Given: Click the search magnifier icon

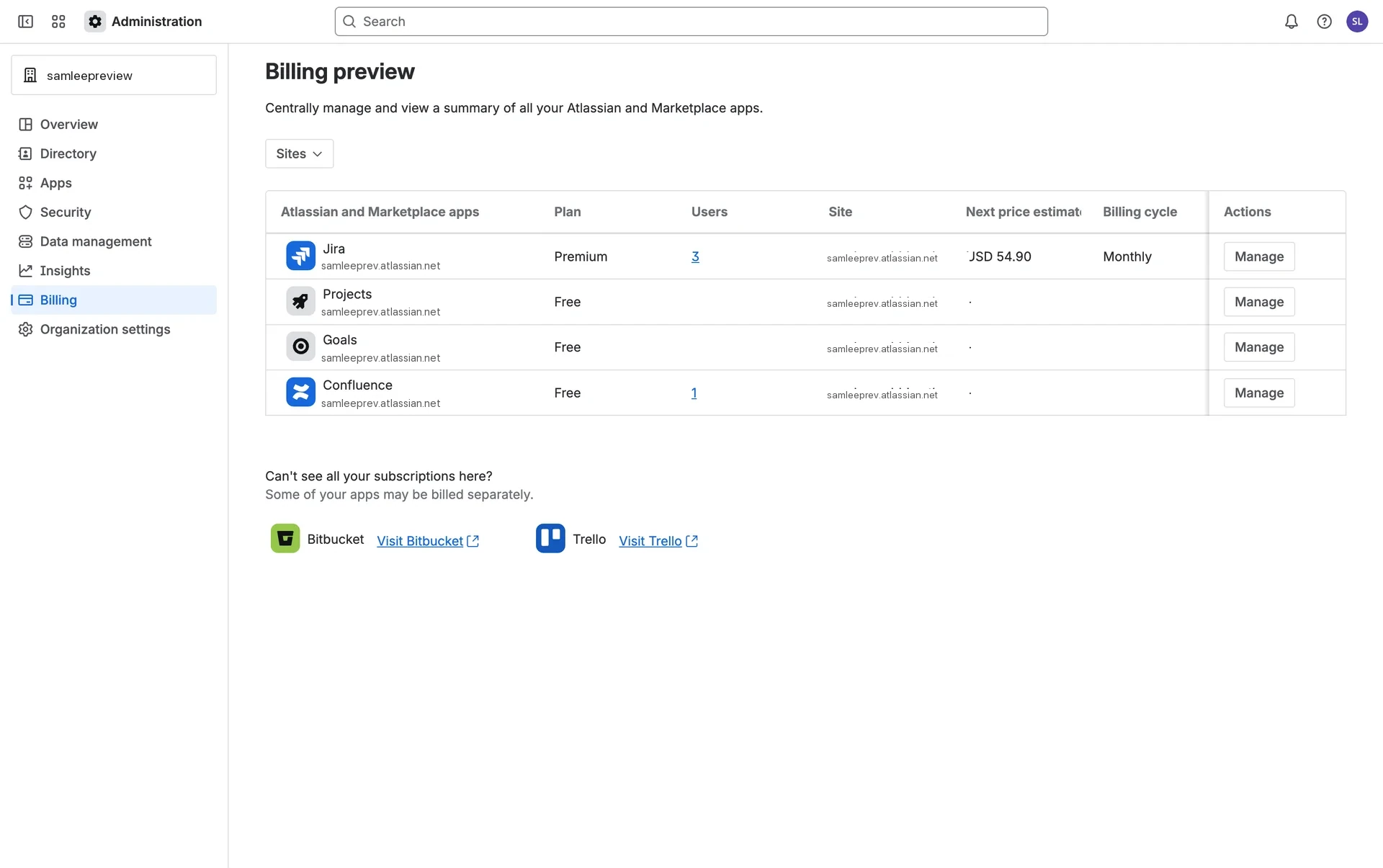Looking at the screenshot, I should (349, 22).
